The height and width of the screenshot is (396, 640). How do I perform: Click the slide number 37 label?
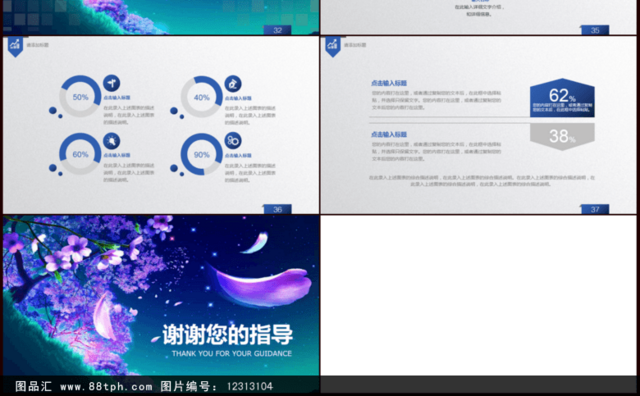click(x=595, y=209)
